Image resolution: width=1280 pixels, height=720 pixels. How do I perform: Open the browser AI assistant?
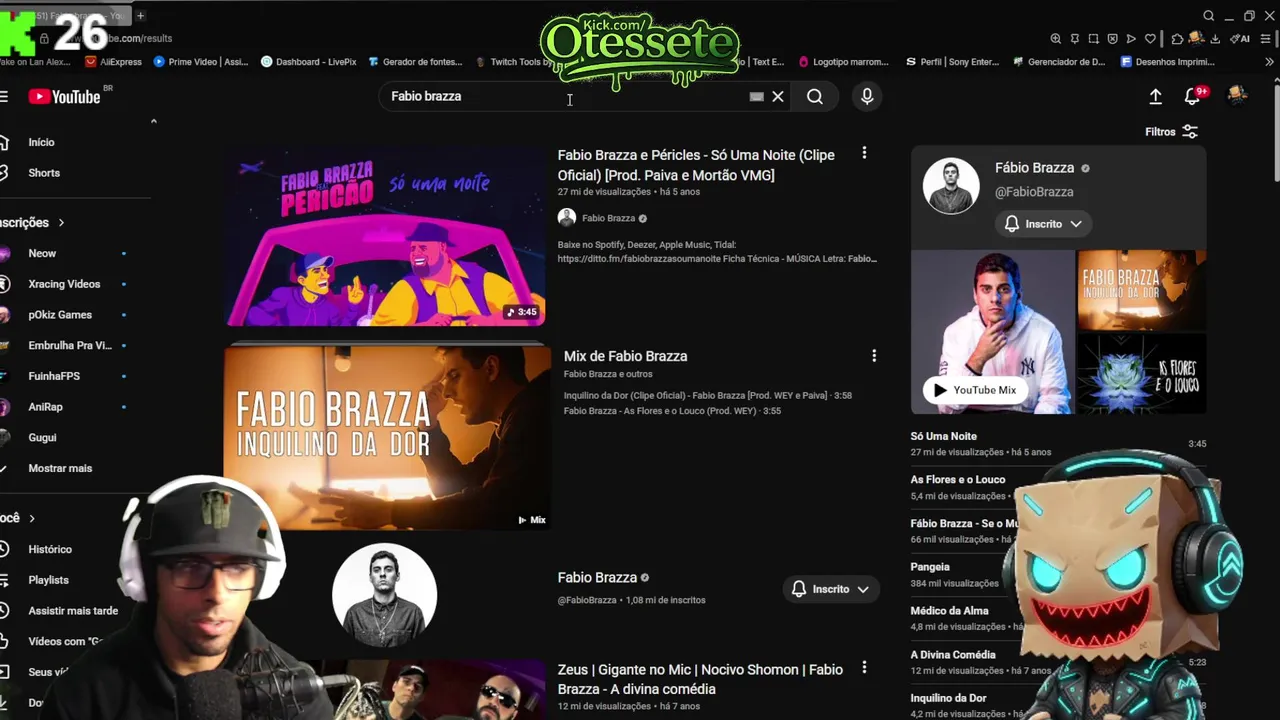coord(1241,38)
